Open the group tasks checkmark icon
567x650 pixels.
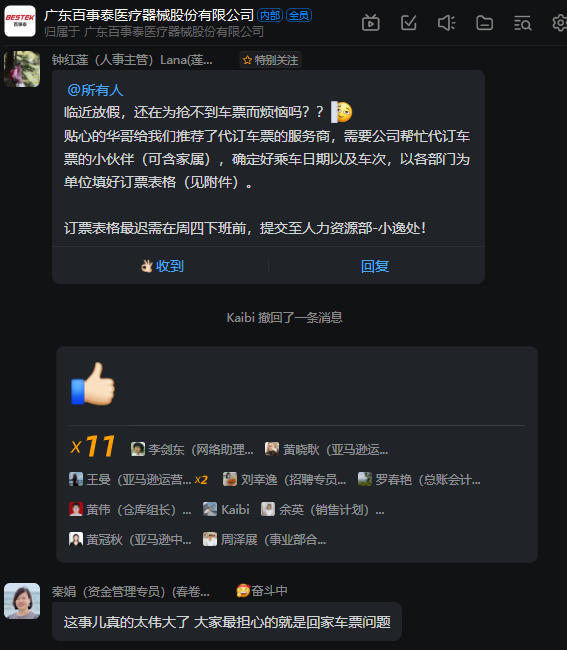click(x=409, y=23)
